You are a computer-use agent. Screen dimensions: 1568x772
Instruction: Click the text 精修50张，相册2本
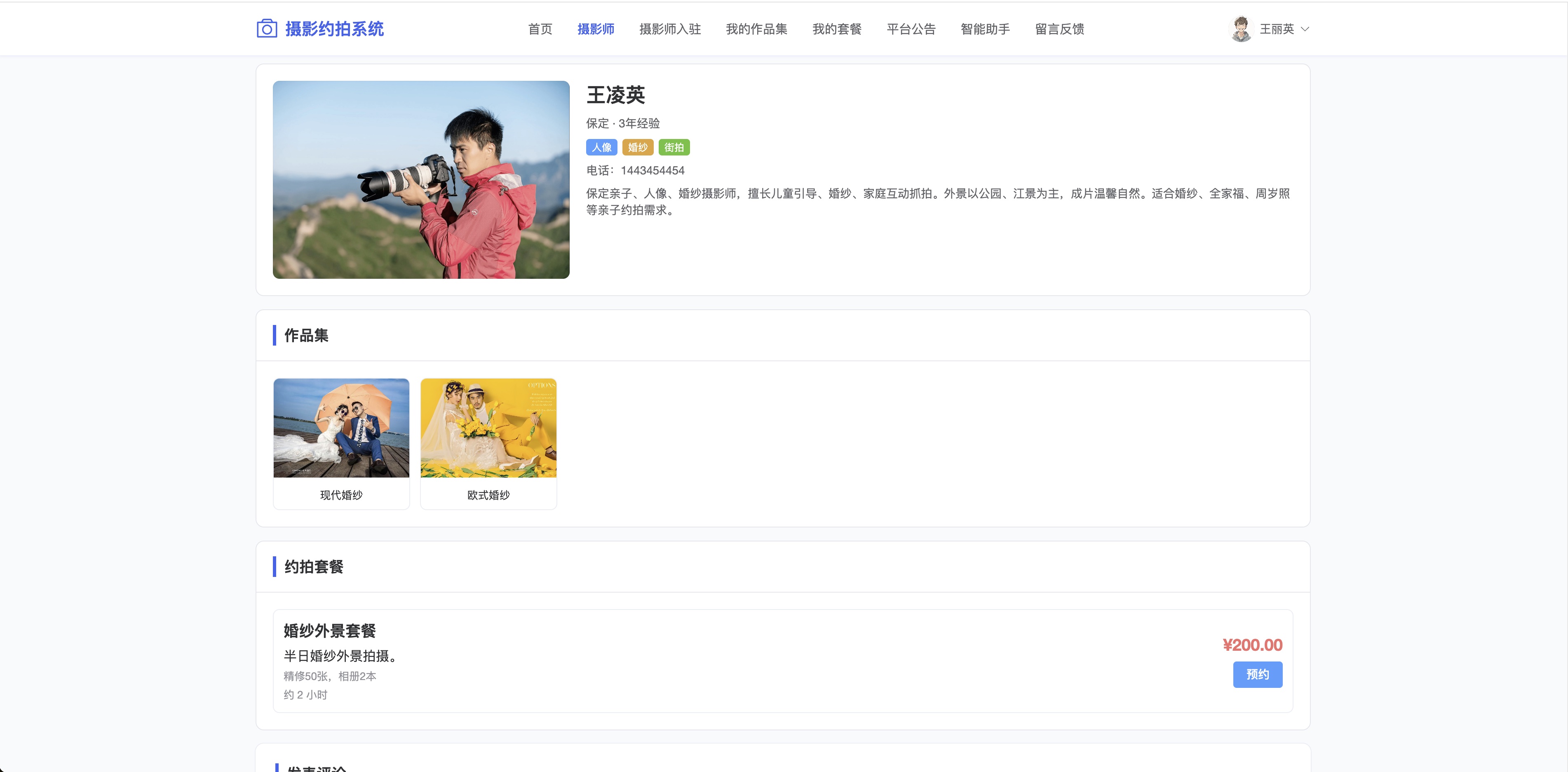329,676
